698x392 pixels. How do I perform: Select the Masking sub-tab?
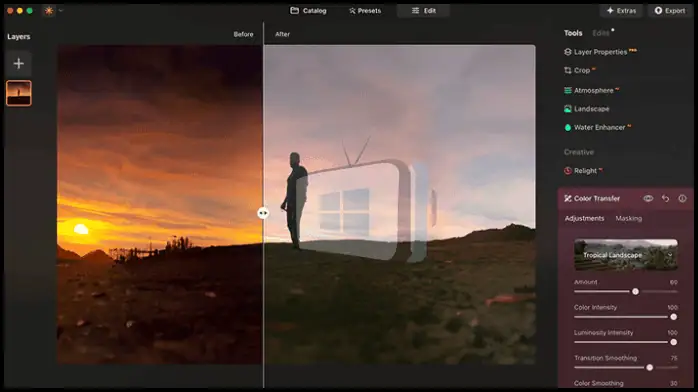tap(629, 218)
